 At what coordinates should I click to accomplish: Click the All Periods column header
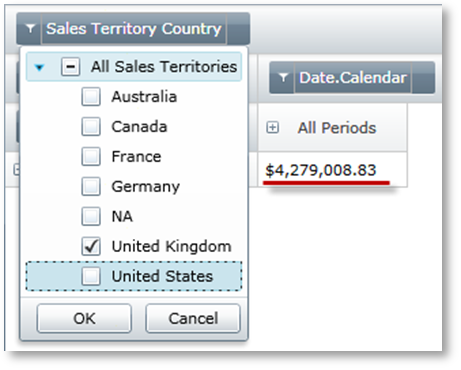pos(332,127)
